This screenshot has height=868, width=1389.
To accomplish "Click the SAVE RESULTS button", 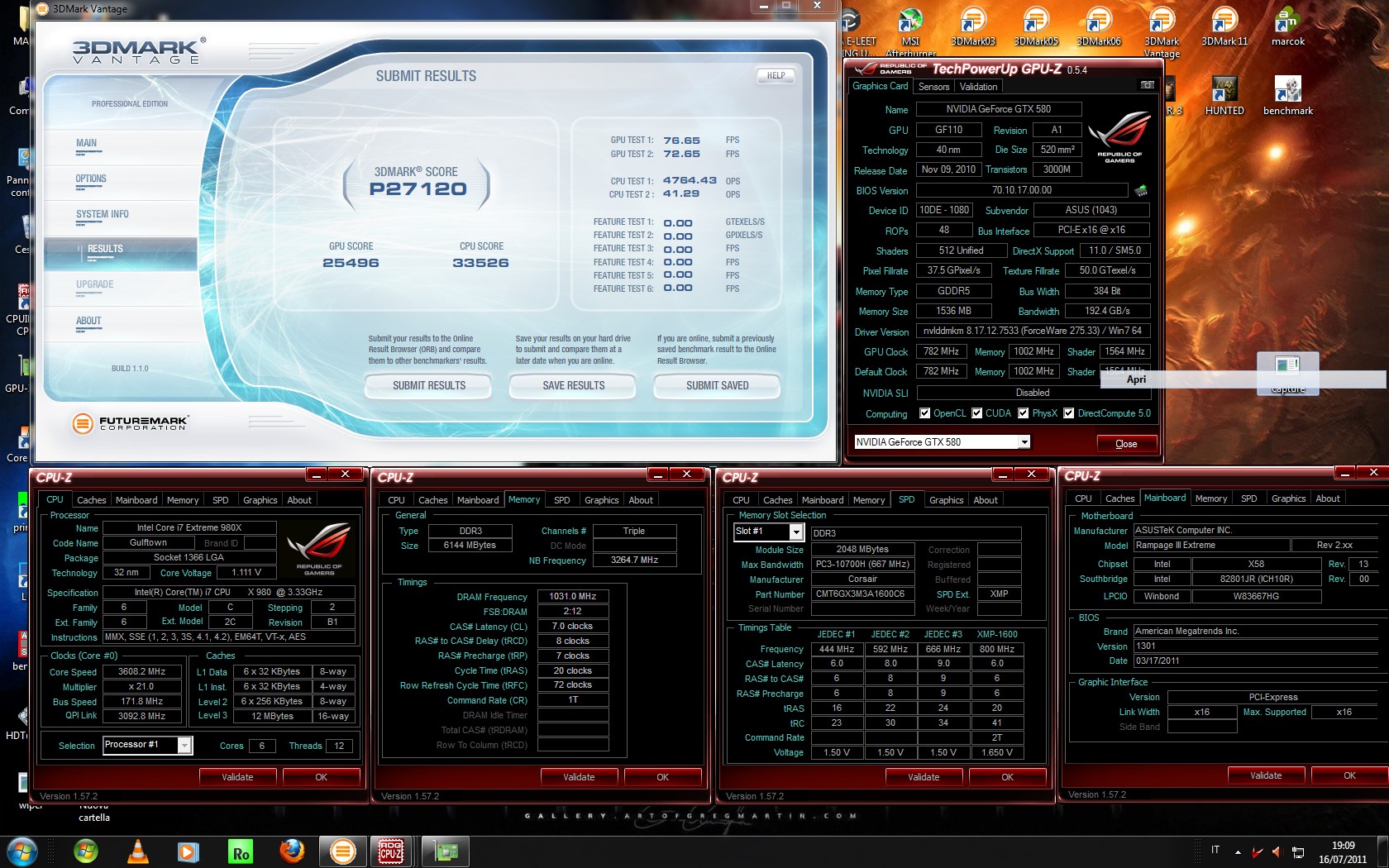I will tap(573, 385).
